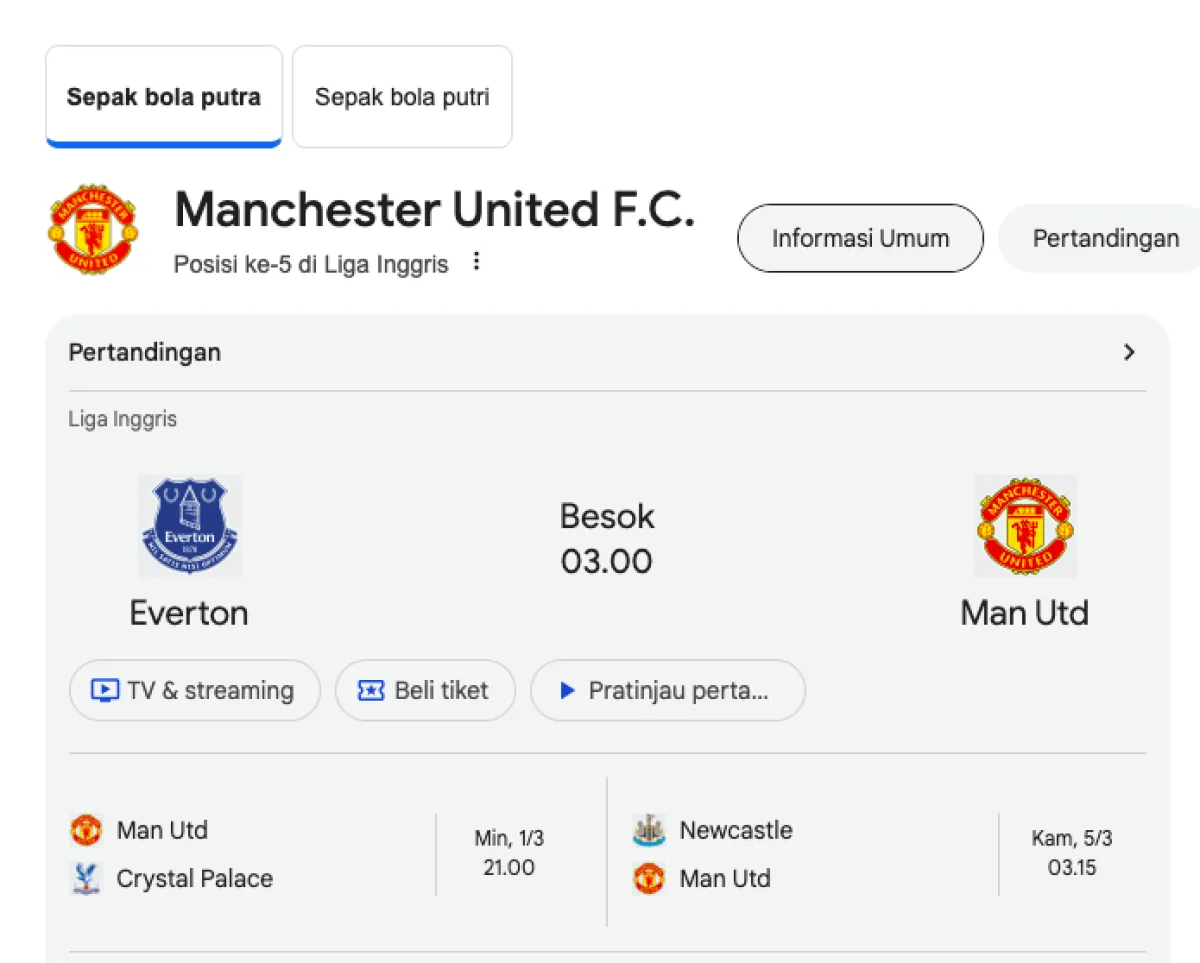Click the Besok 03.00 match time

(607, 539)
